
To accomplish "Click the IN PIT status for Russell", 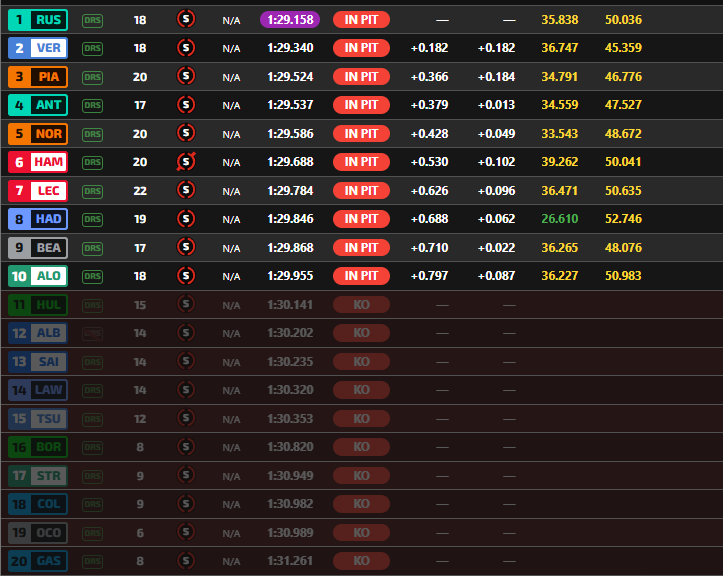I will pyautogui.click(x=361, y=19).
